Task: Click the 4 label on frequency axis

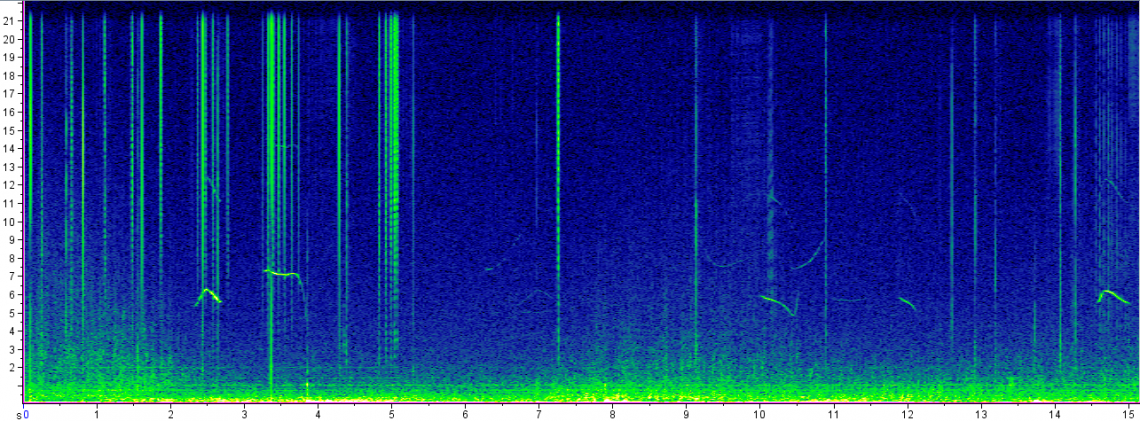Action: click(12, 331)
